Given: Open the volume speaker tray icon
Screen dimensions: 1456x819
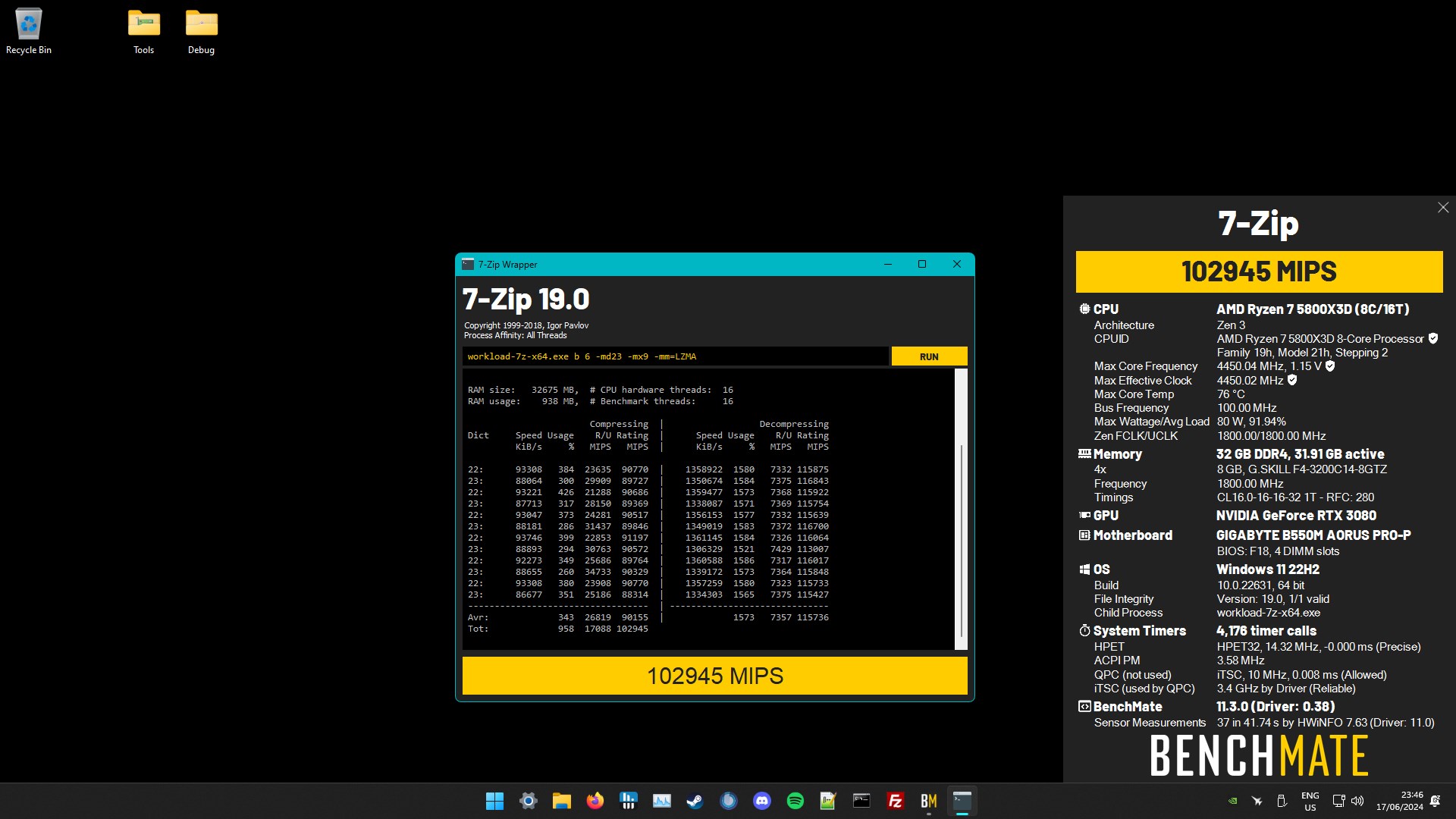Looking at the screenshot, I should coord(1357,801).
